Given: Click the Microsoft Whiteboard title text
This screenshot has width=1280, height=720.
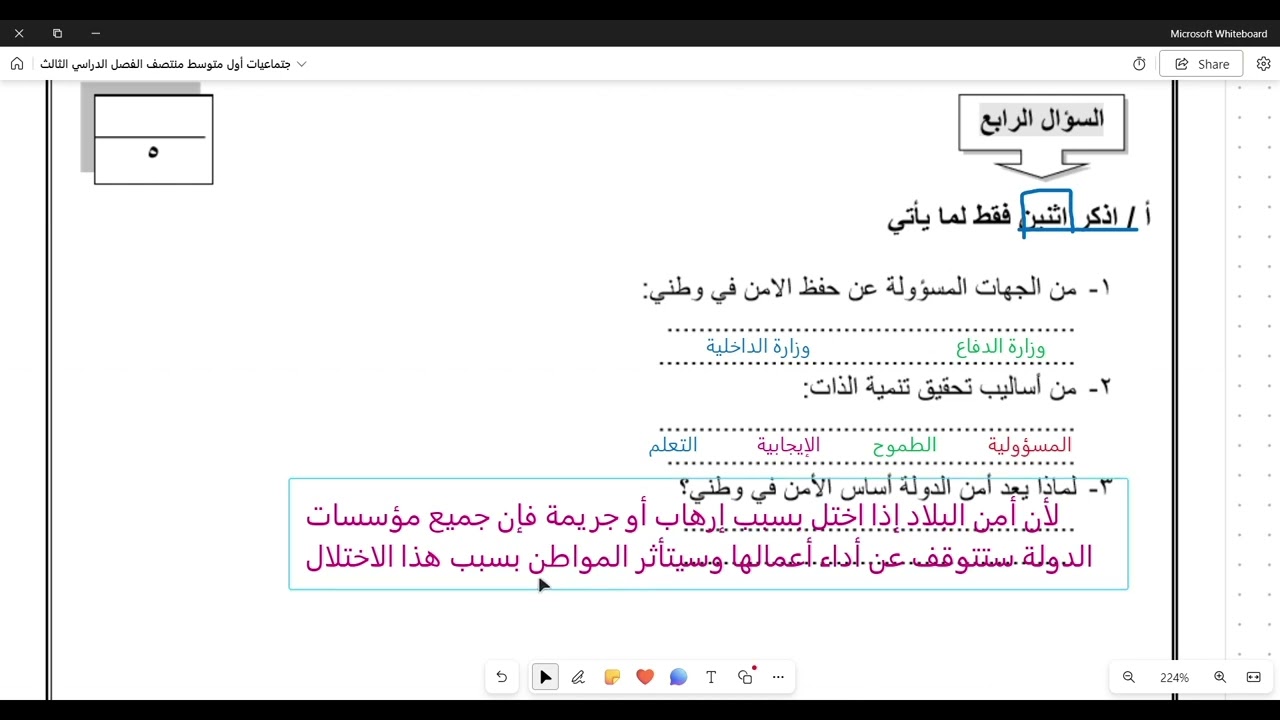Looking at the screenshot, I should pos(1218,34).
